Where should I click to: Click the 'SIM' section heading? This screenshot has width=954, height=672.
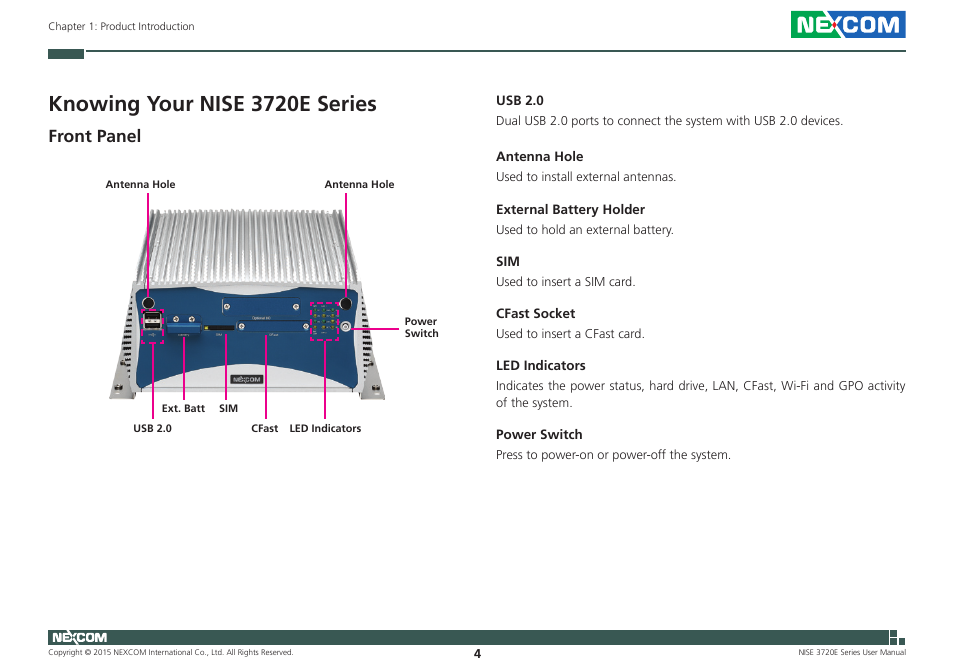507,262
